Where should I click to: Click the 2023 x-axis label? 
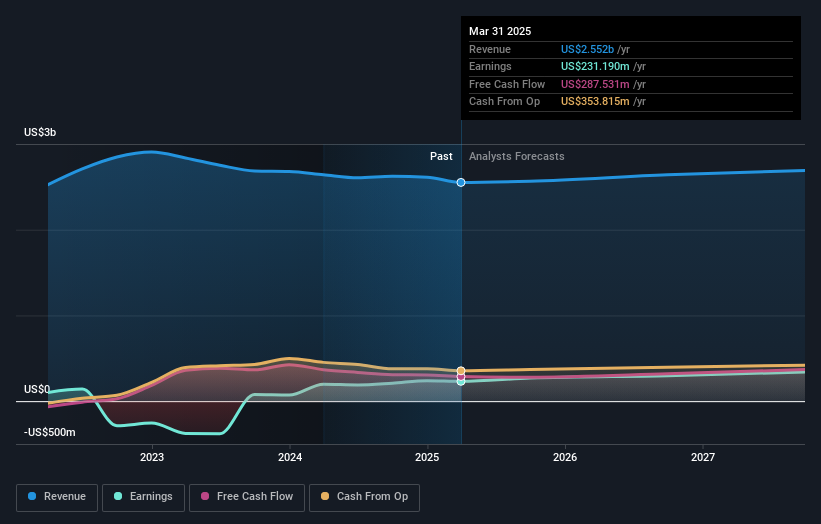coord(152,457)
